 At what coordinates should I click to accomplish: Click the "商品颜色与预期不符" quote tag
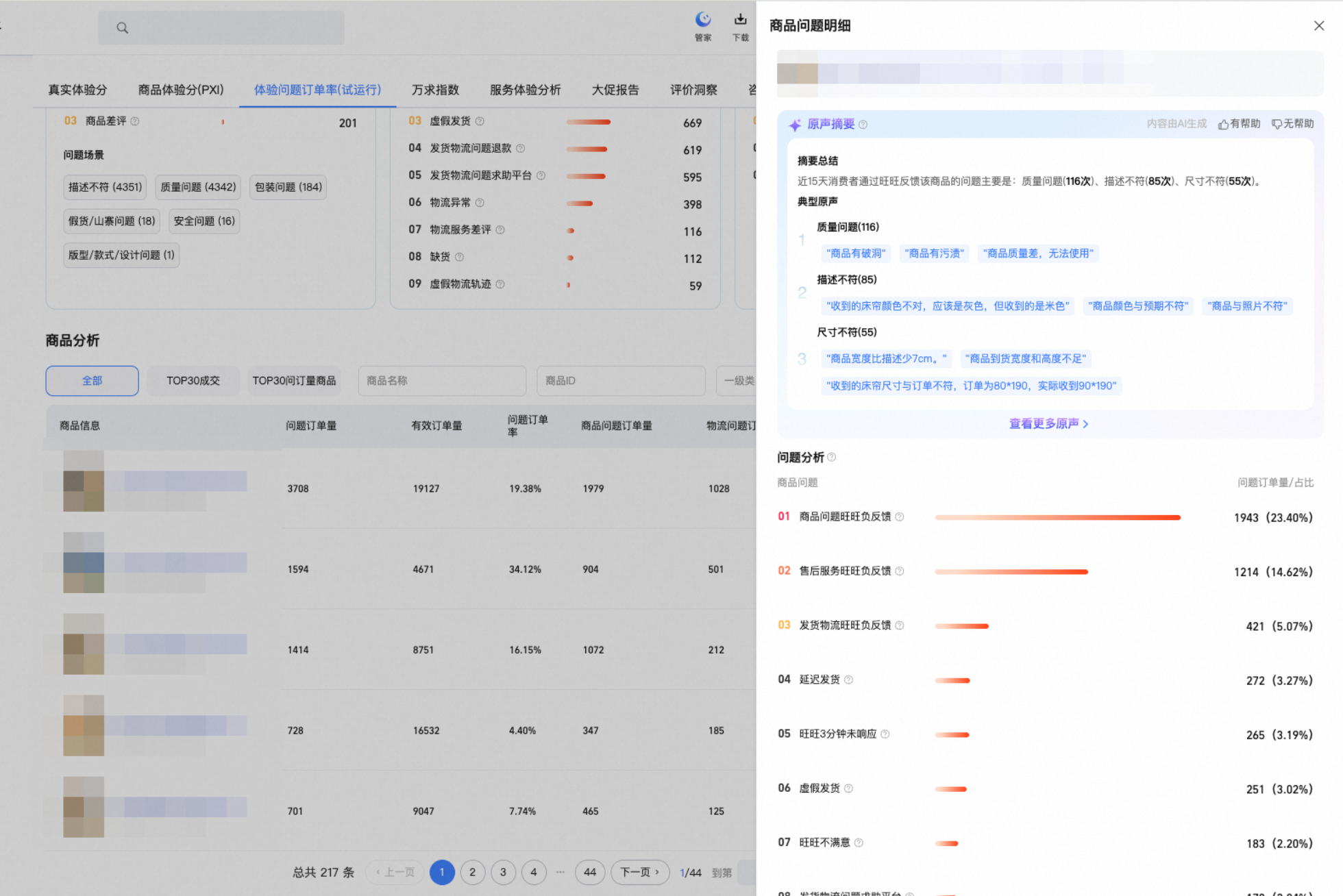tap(1138, 306)
